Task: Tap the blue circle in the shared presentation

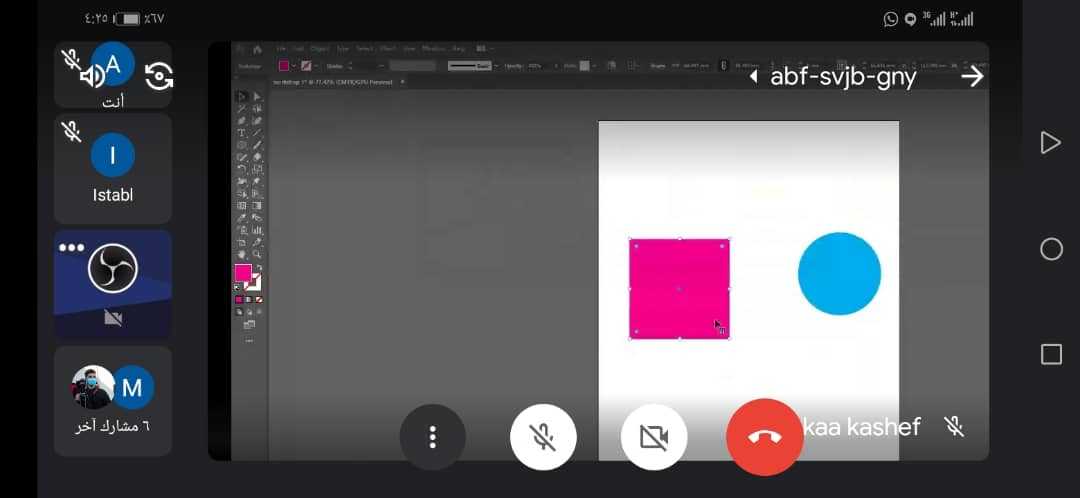Action: pyautogui.click(x=839, y=273)
